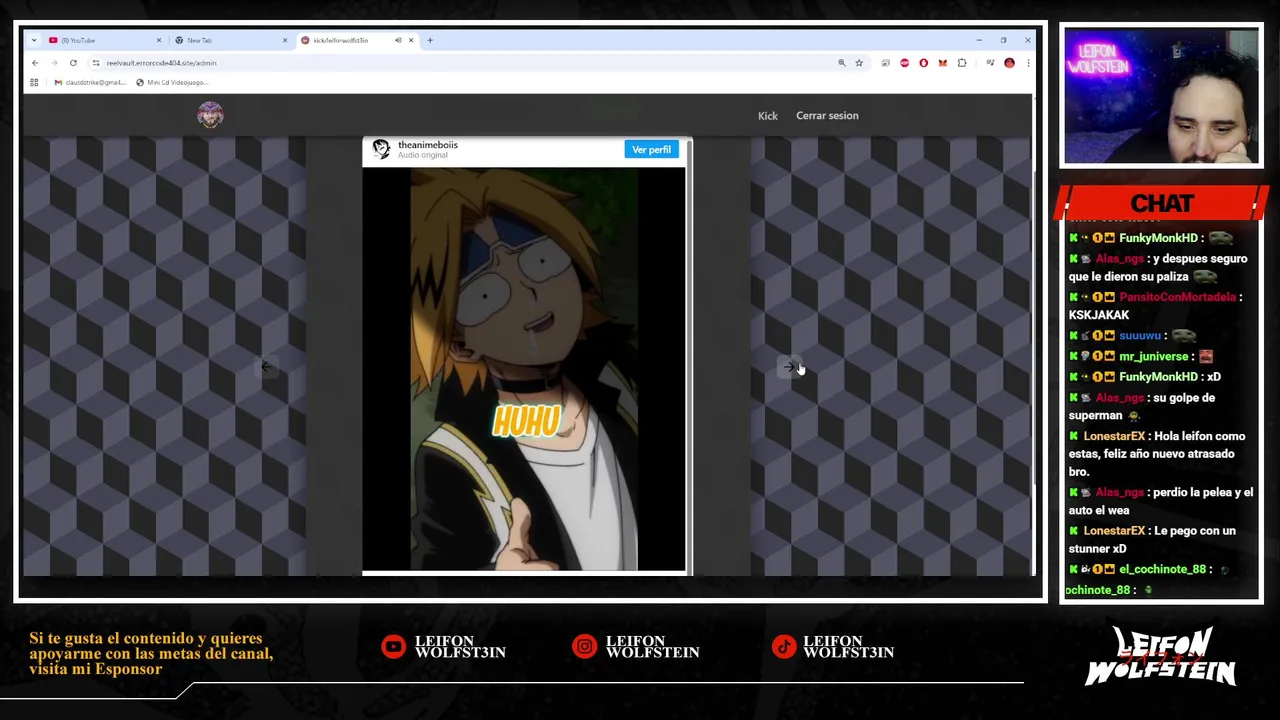Open the apps grid in bookmarks bar
Screen dimensions: 1280x720
34,82
